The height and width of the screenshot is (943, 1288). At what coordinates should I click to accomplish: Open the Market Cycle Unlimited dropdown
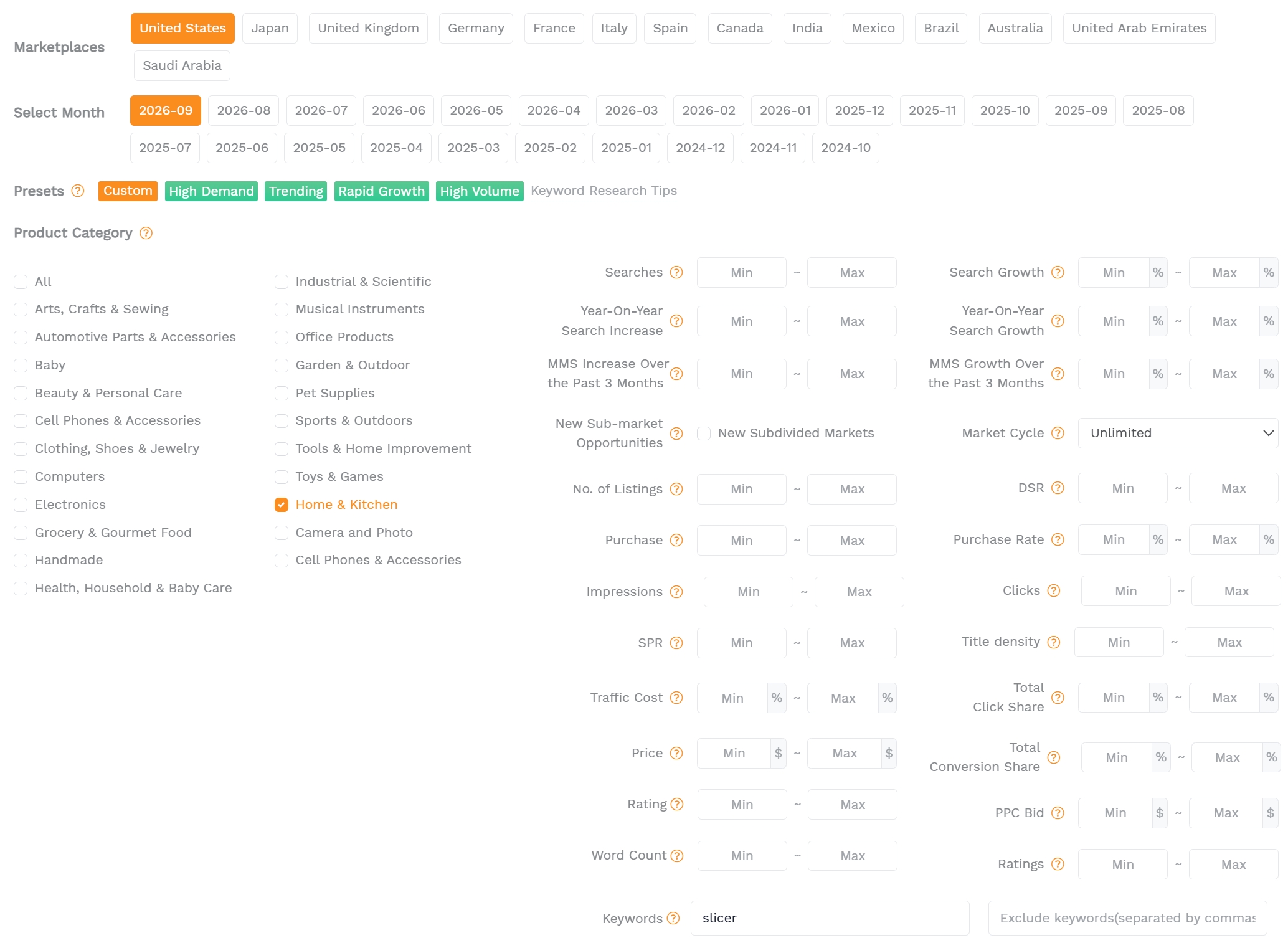click(1178, 433)
